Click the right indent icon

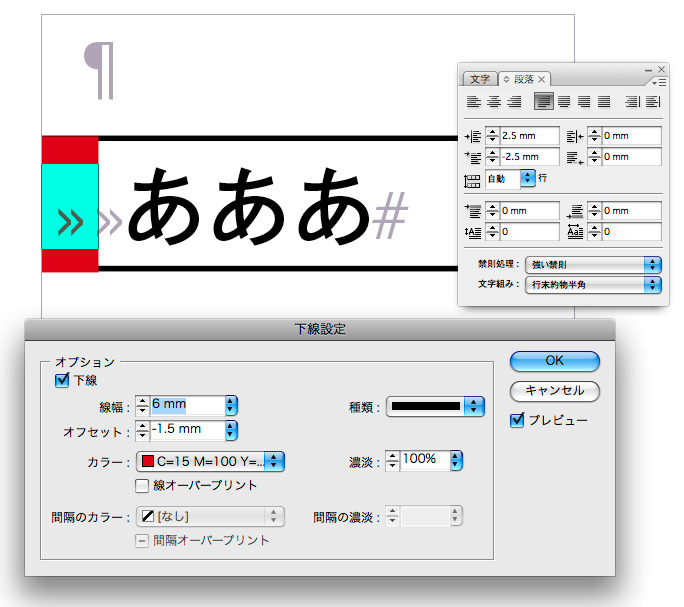[575, 137]
